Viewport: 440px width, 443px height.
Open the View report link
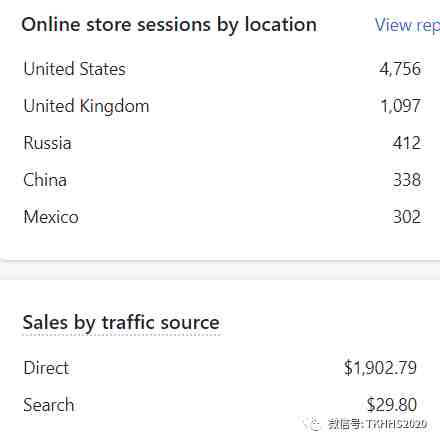(407, 25)
